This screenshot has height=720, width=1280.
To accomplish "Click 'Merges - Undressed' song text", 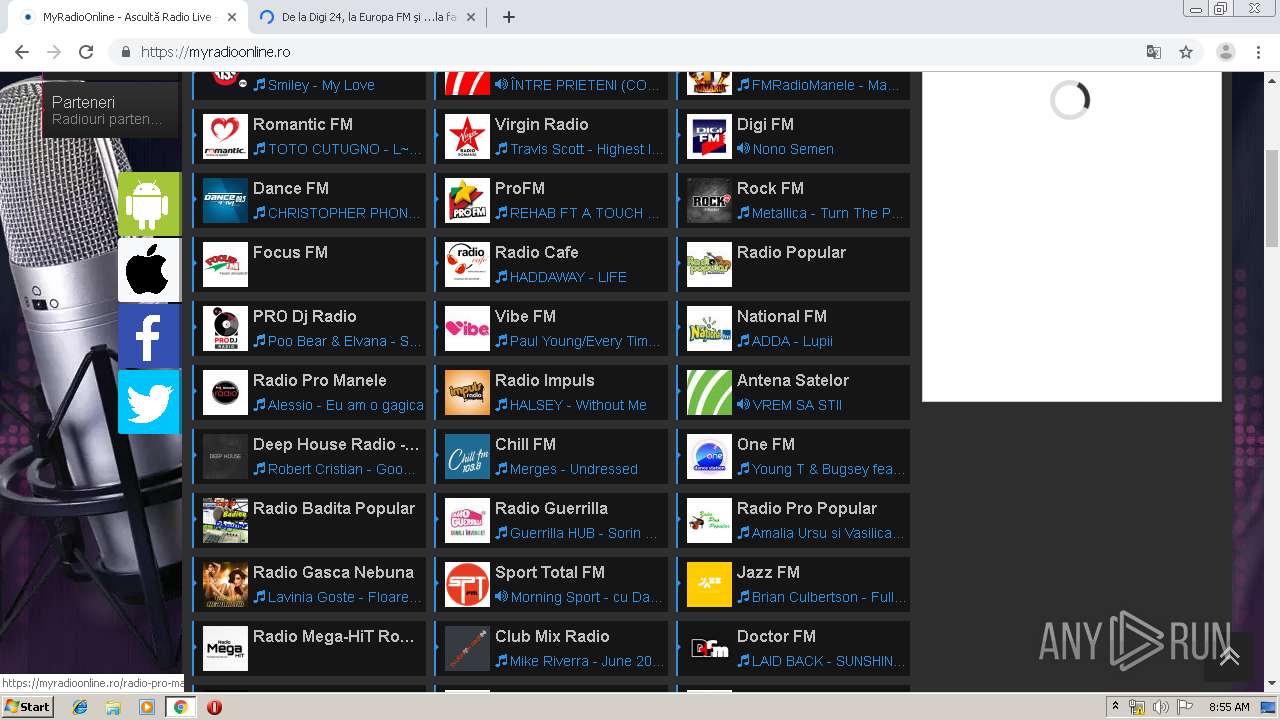I will point(574,469).
